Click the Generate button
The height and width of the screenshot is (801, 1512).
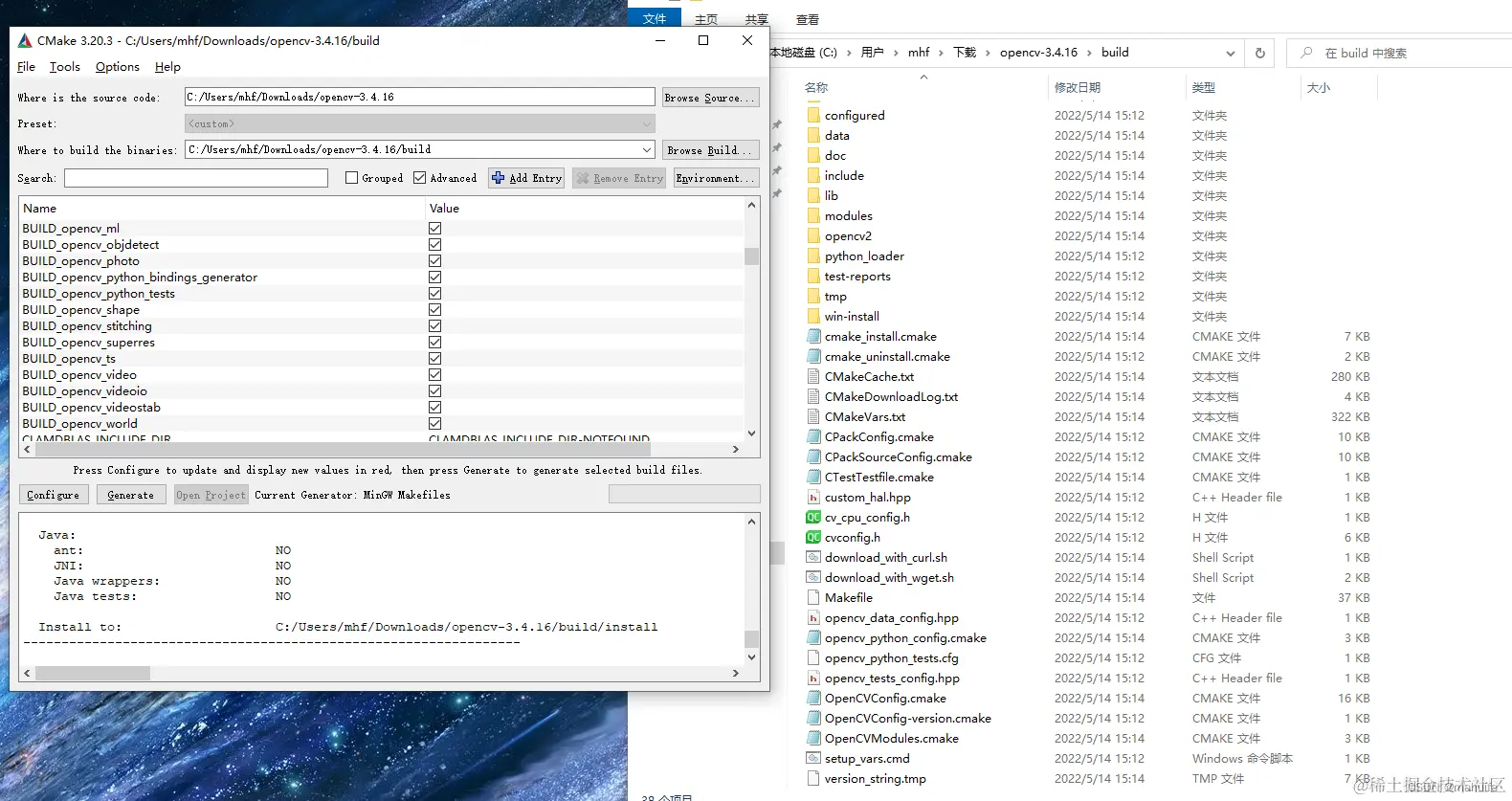[131, 495]
